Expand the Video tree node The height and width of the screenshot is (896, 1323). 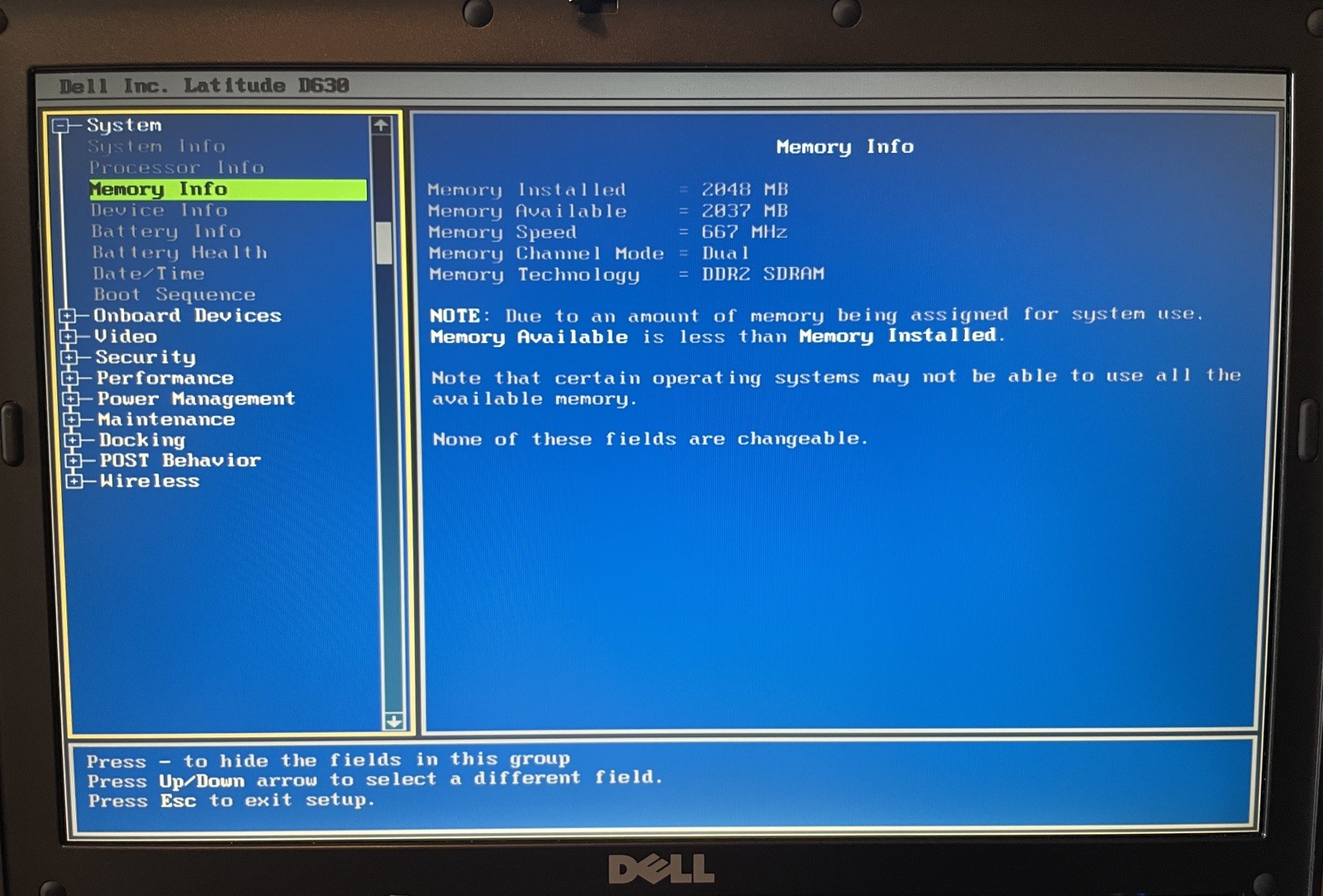69,336
